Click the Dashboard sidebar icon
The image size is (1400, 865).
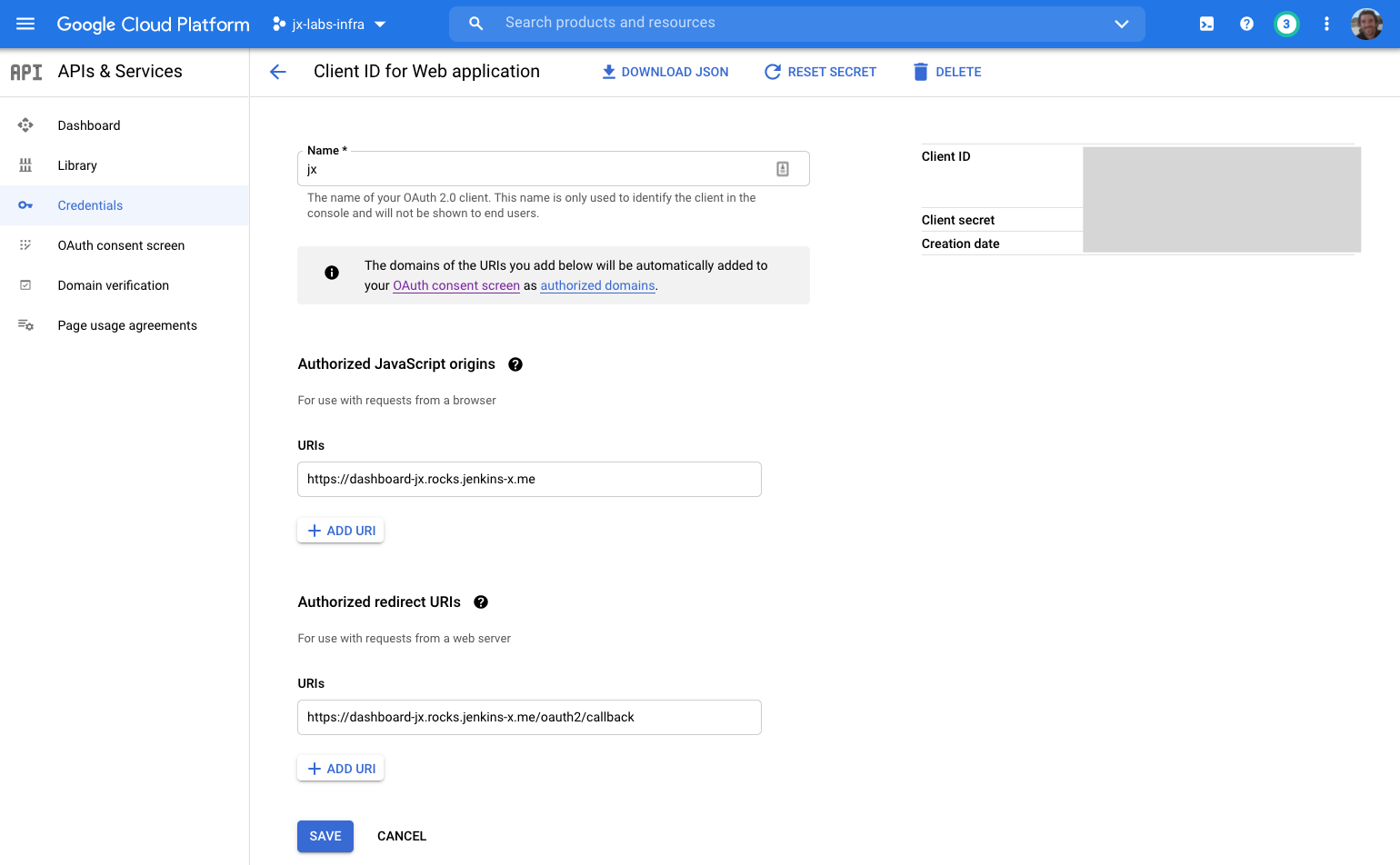click(x=25, y=125)
